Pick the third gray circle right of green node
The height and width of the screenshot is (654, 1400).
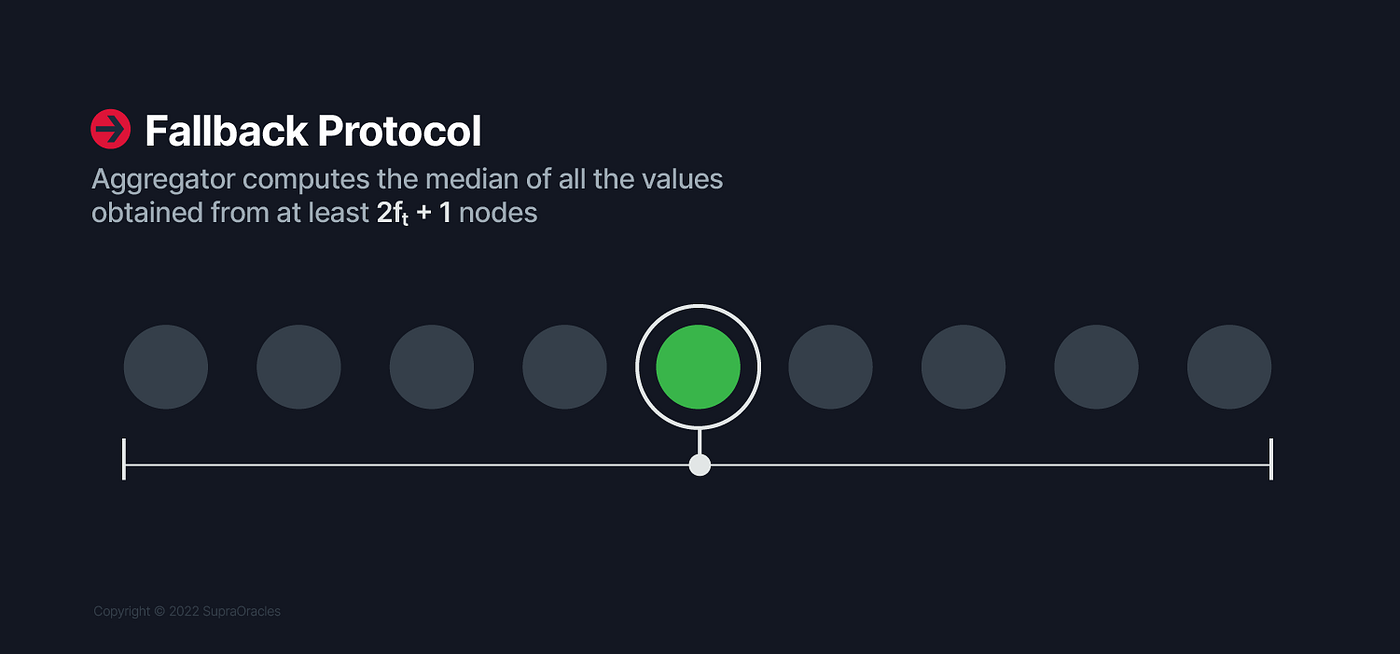[x=1097, y=367]
